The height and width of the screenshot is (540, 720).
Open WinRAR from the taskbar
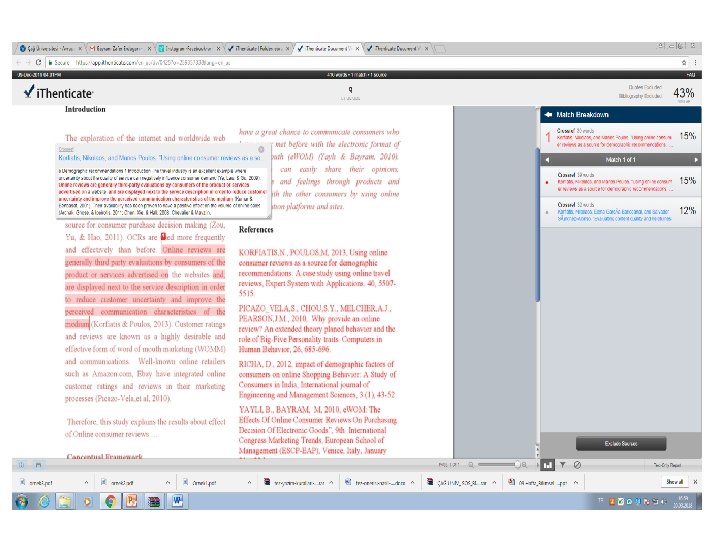point(154,502)
